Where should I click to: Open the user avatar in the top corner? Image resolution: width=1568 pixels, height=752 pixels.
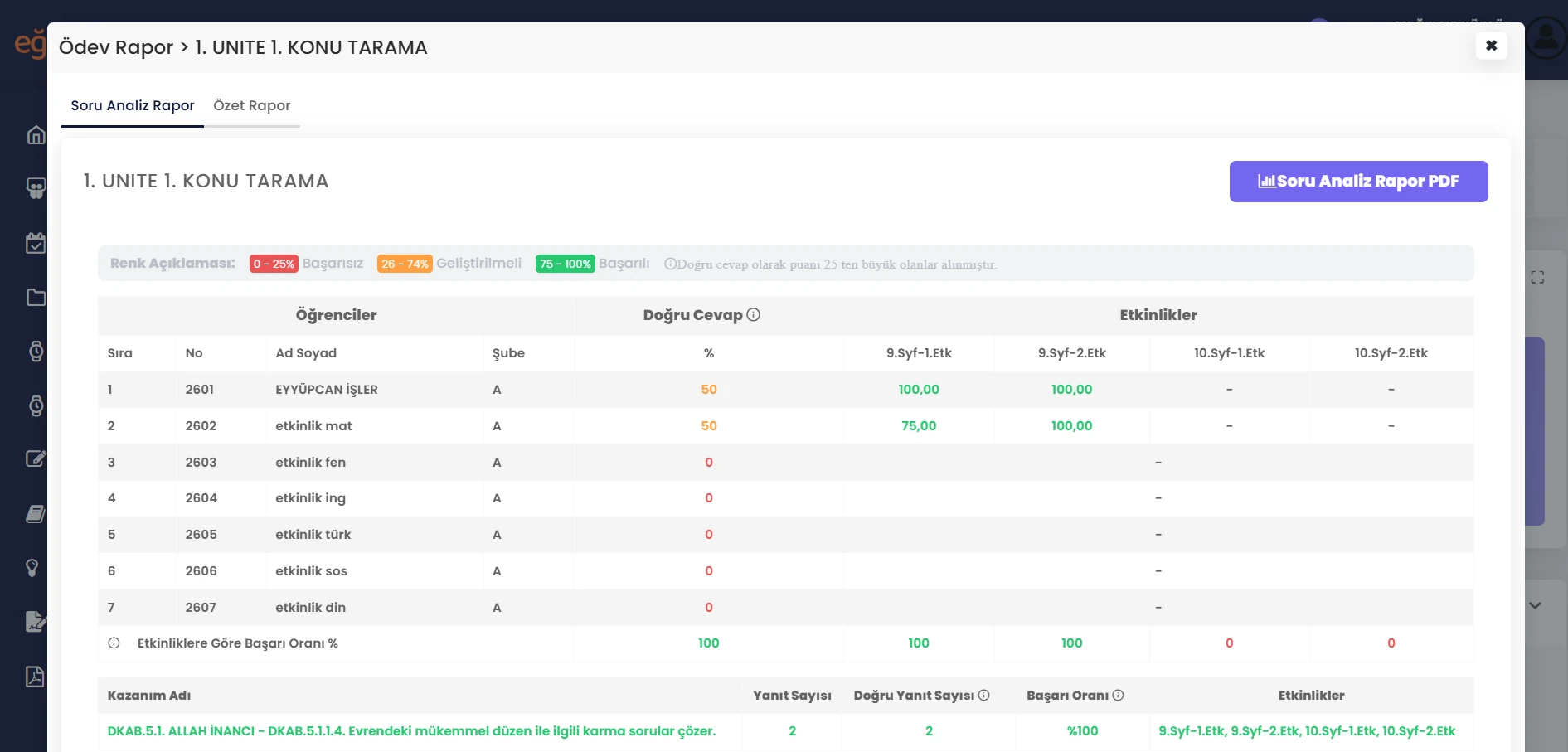point(1546,37)
